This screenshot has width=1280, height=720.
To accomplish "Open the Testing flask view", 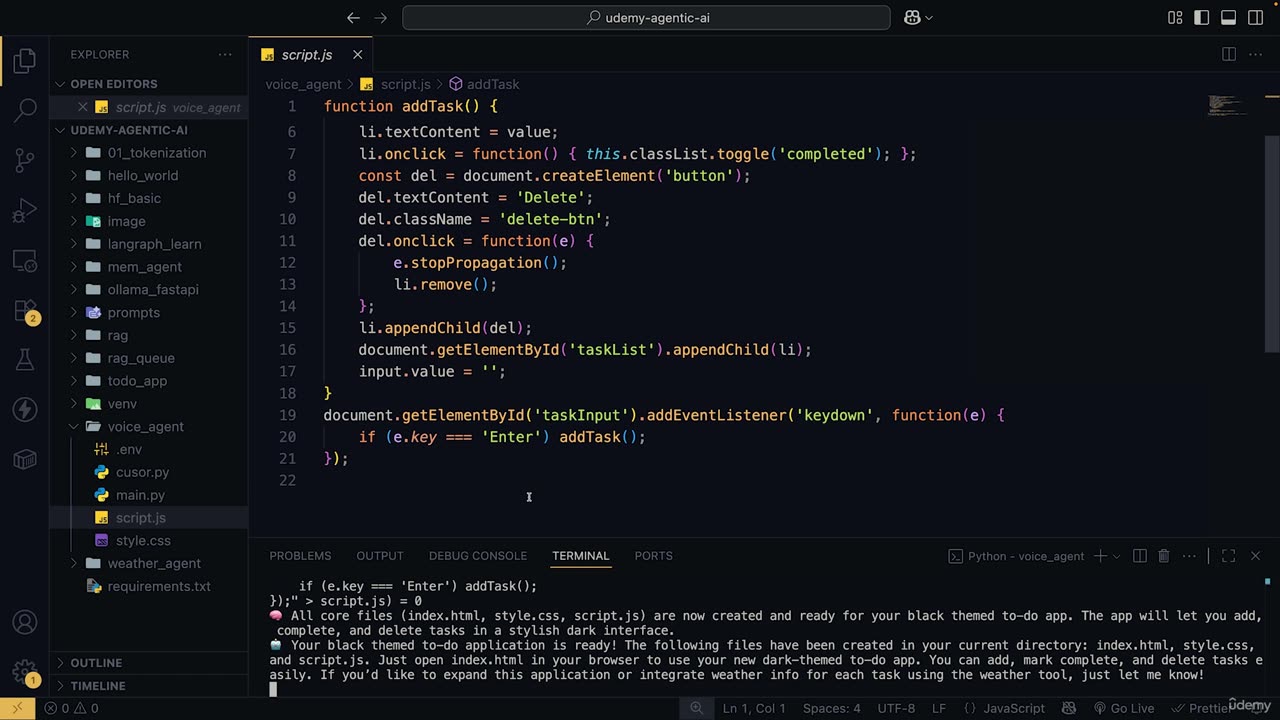I will (25, 360).
